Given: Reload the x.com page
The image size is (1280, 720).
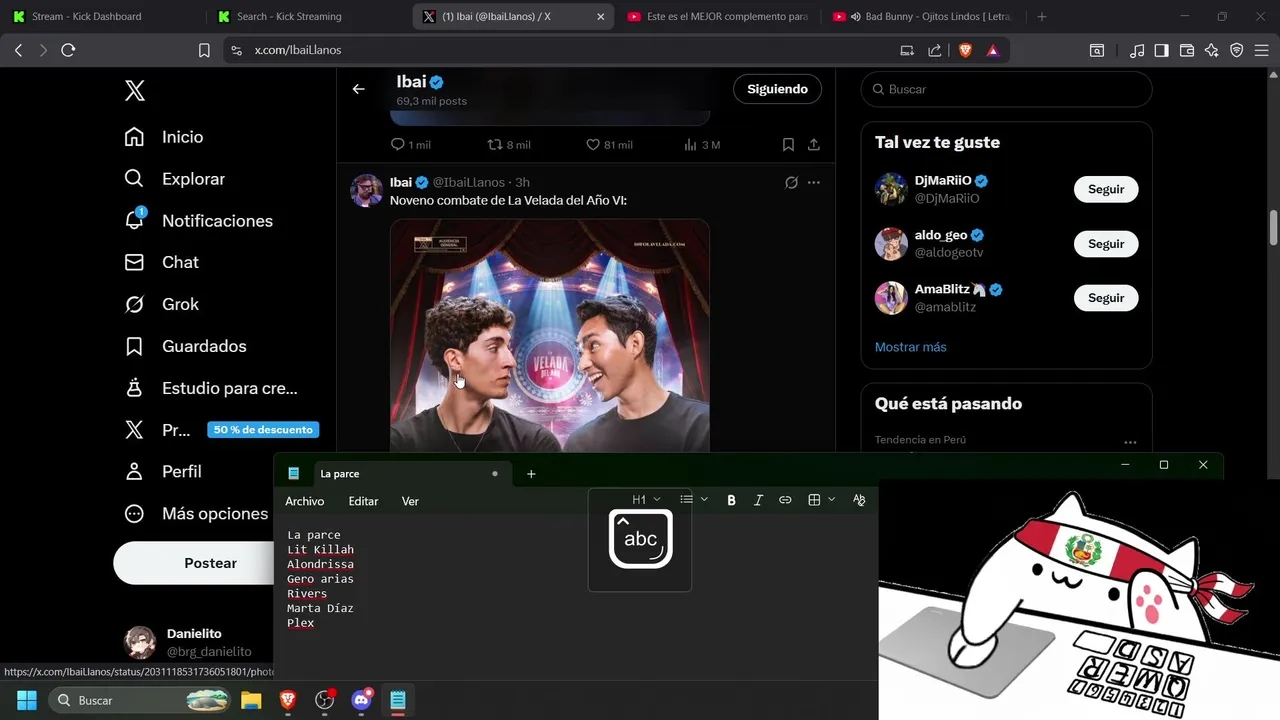Looking at the screenshot, I should click(x=68, y=50).
